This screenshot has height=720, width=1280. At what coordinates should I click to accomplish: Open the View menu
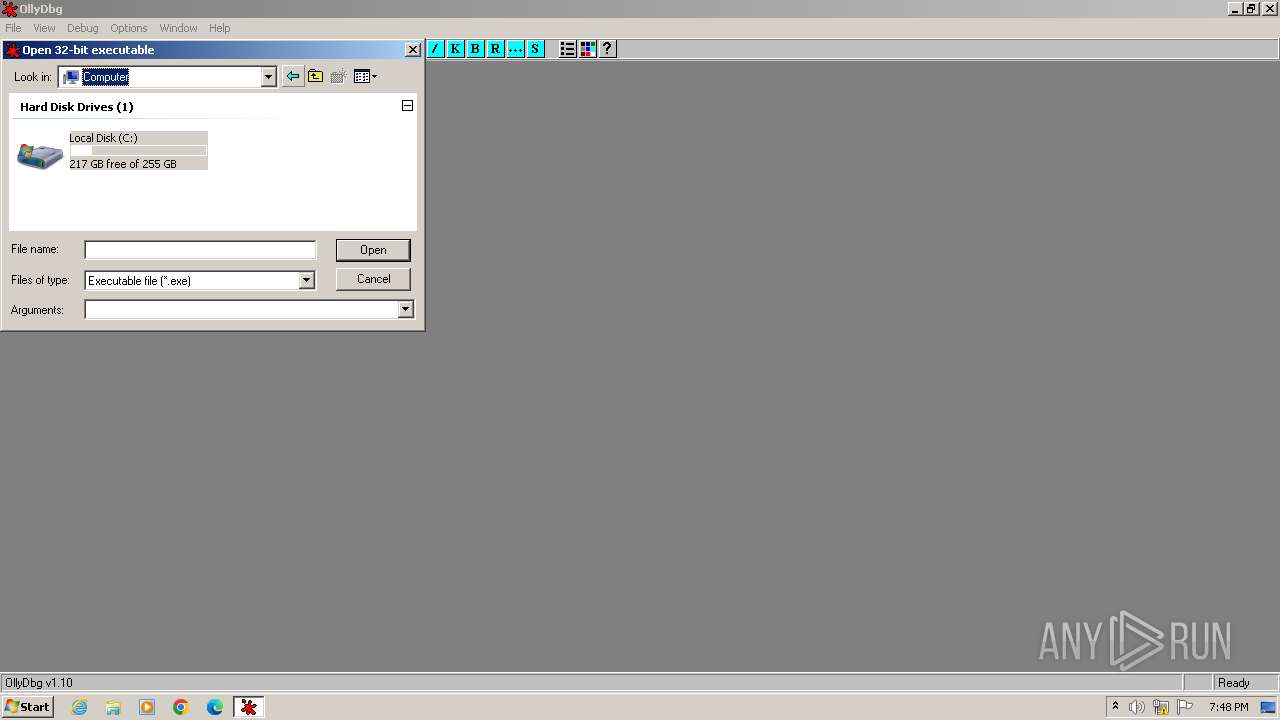(x=44, y=28)
